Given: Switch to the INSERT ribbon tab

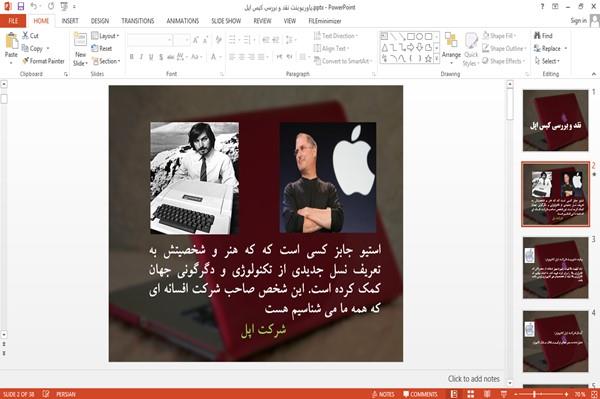Looking at the screenshot, I should point(70,21).
